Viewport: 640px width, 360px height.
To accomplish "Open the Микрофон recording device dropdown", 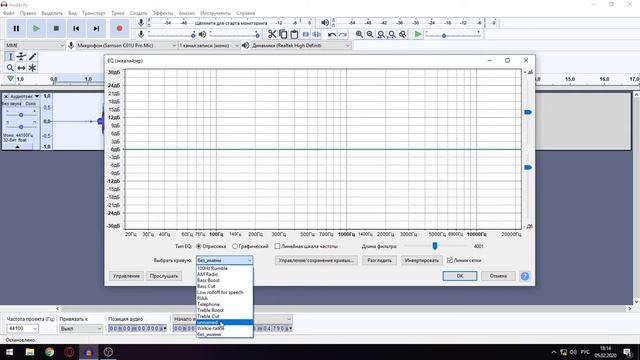I will point(126,45).
